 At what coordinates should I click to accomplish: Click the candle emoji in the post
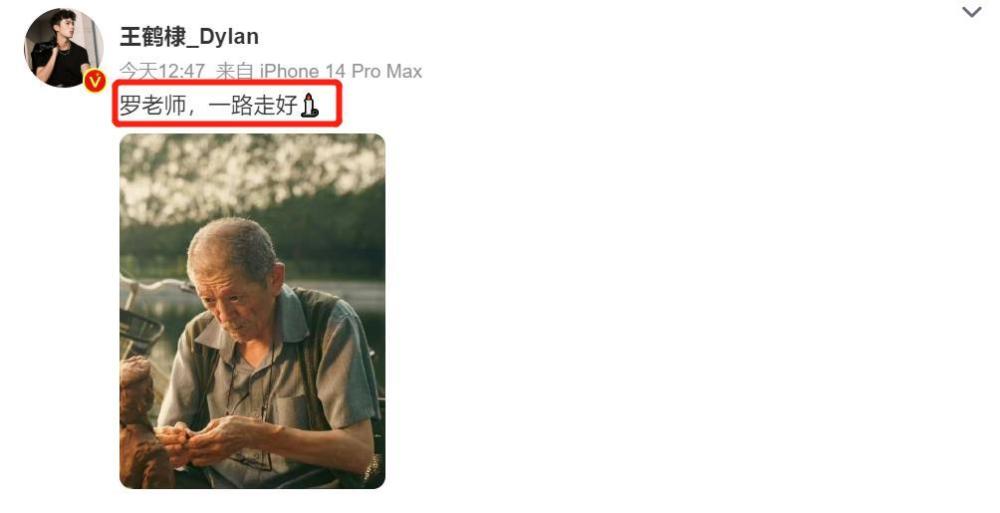[309, 105]
